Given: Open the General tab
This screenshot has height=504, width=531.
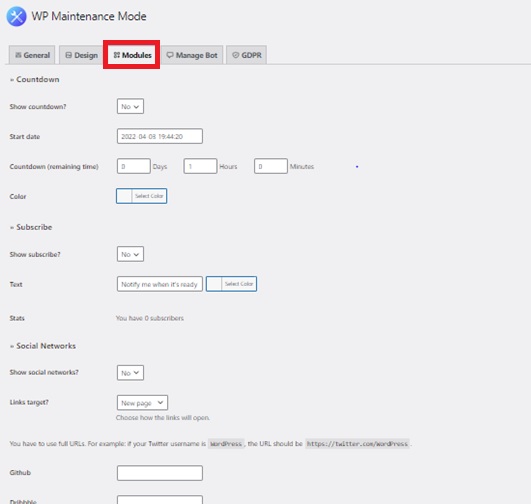Looking at the screenshot, I should coord(32,55).
